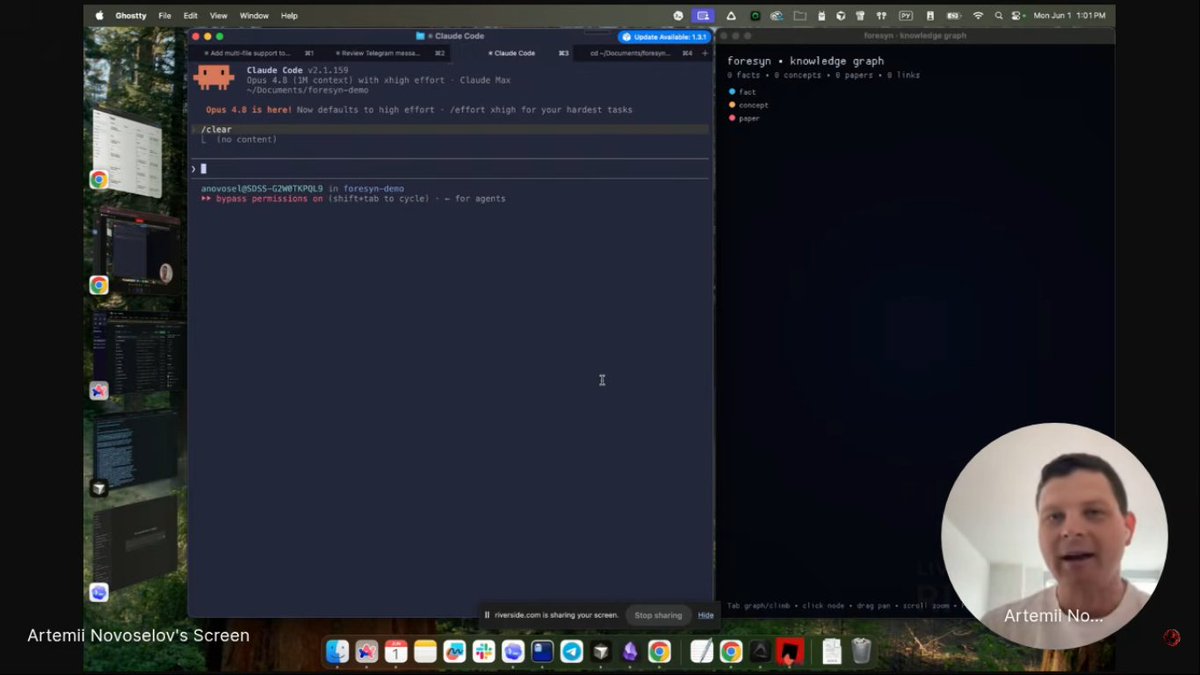
Task: Click the triangle icon in the menu bar
Action: coord(731,16)
